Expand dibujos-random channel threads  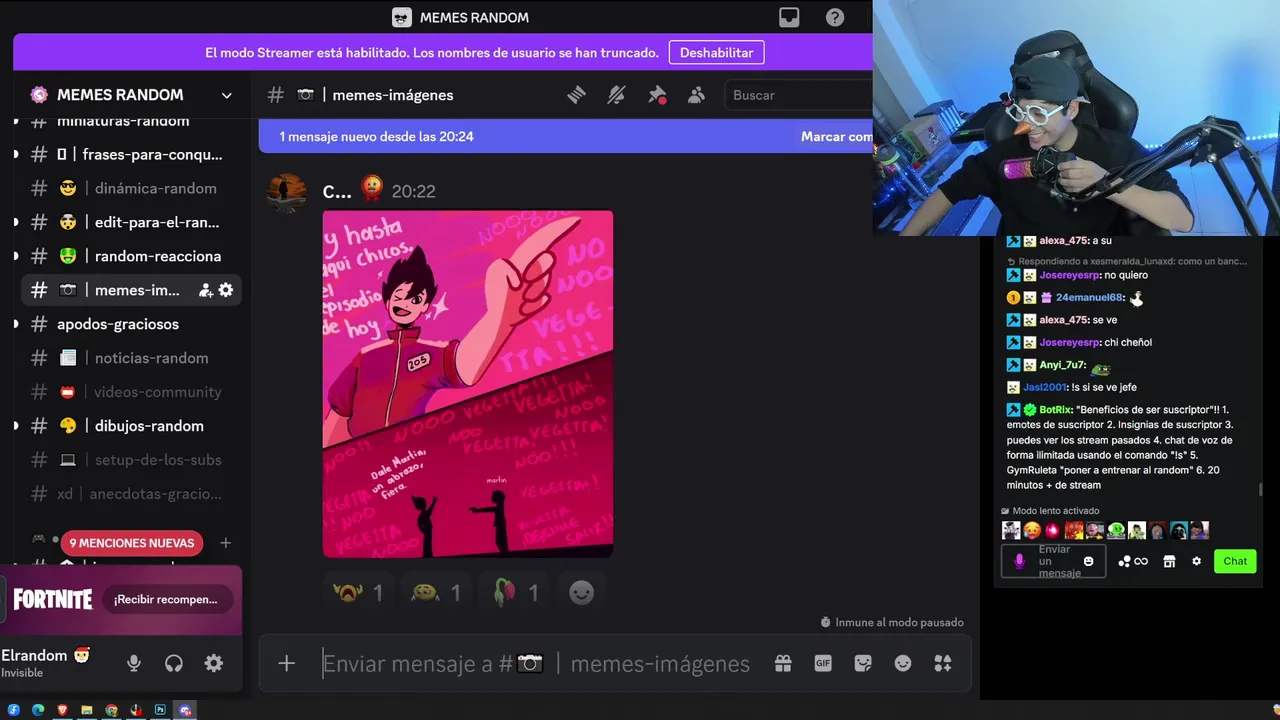[15, 426]
